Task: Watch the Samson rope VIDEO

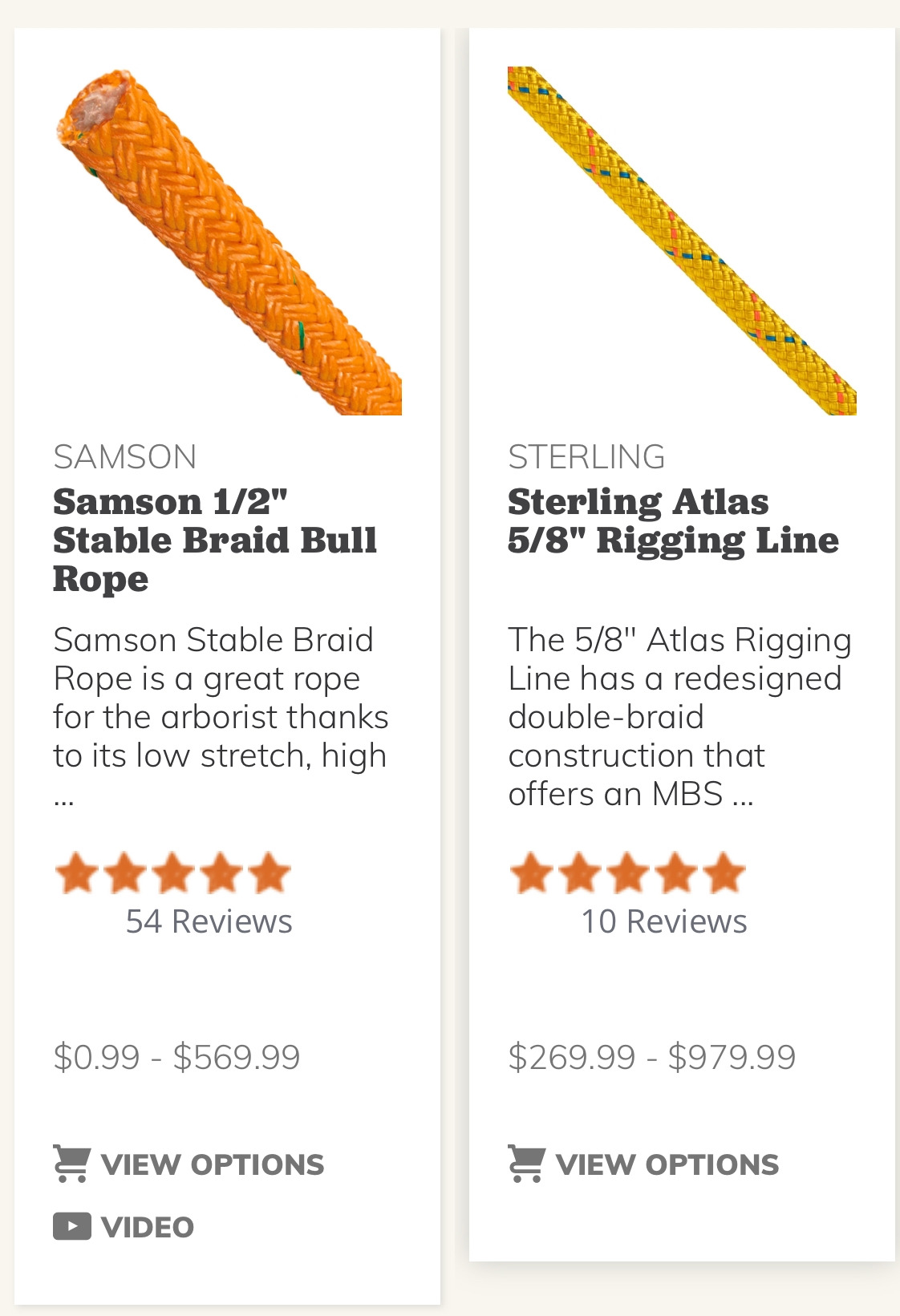Action: pos(148,1227)
